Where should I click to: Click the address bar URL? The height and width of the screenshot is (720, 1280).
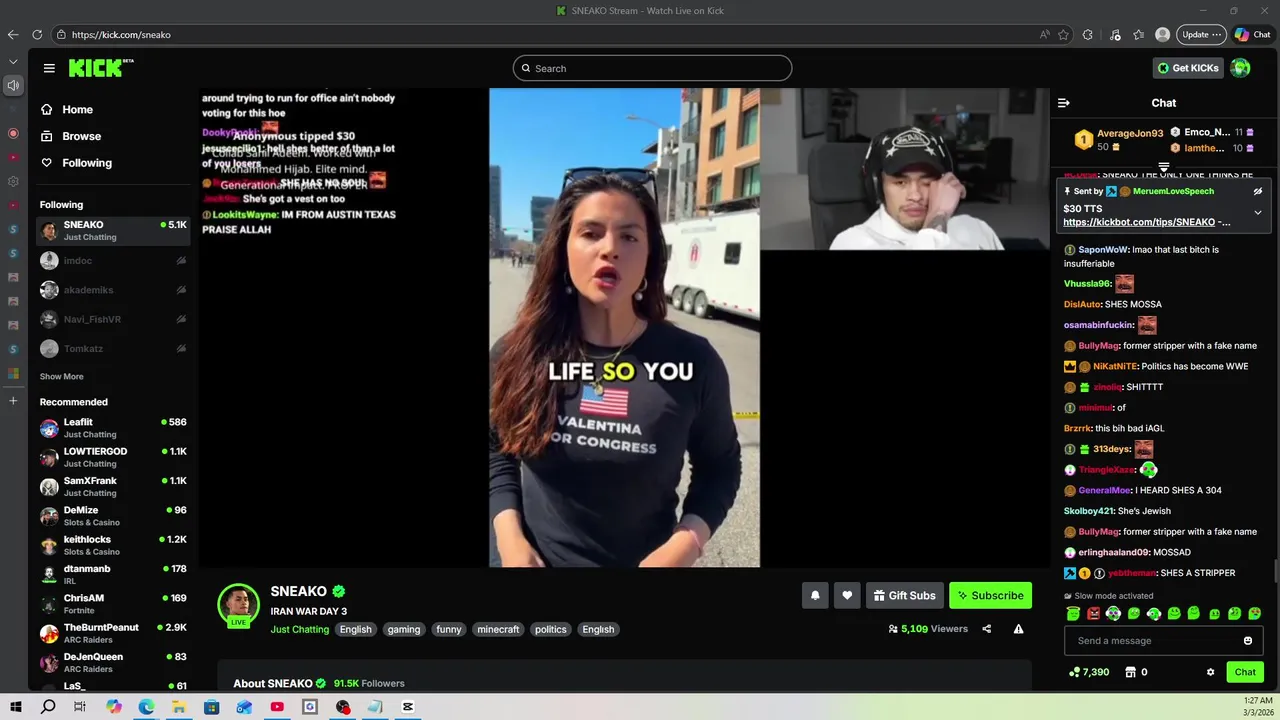point(121,34)
